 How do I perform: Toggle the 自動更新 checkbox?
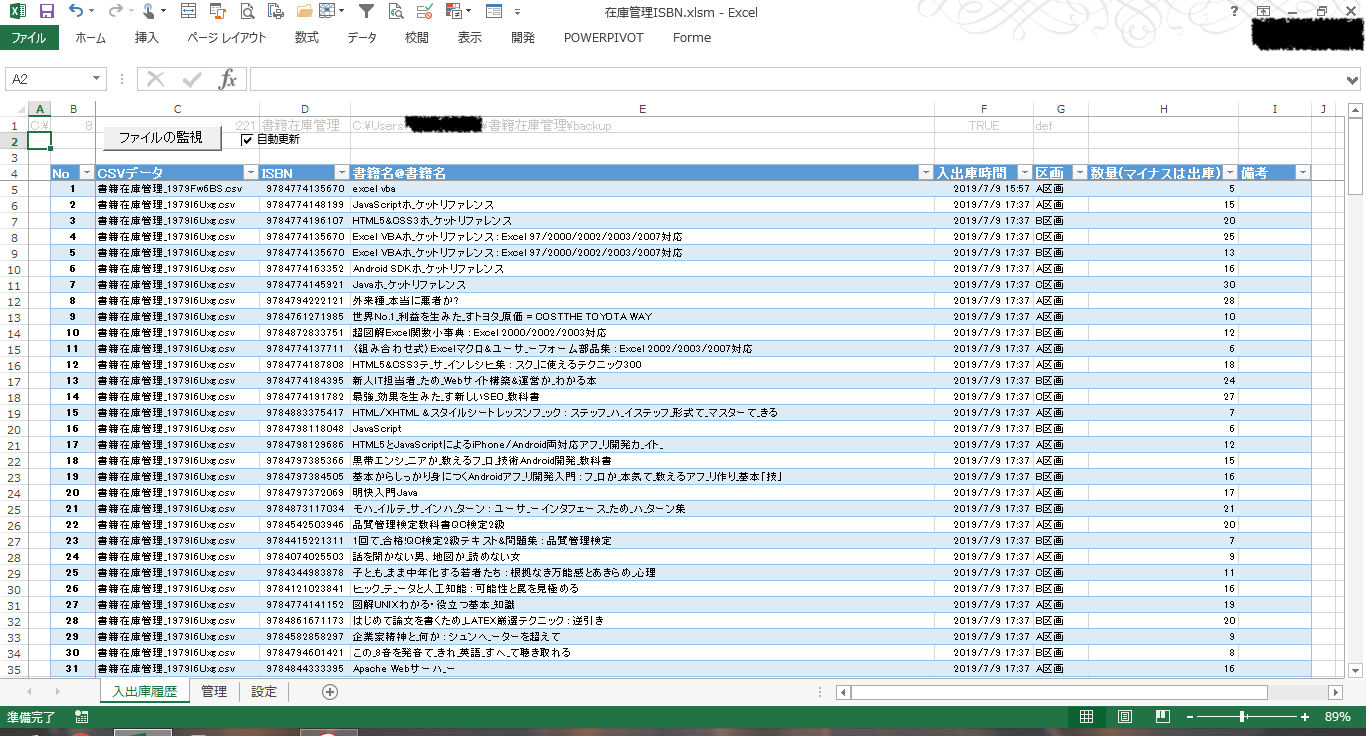click(x=247, y=140)
